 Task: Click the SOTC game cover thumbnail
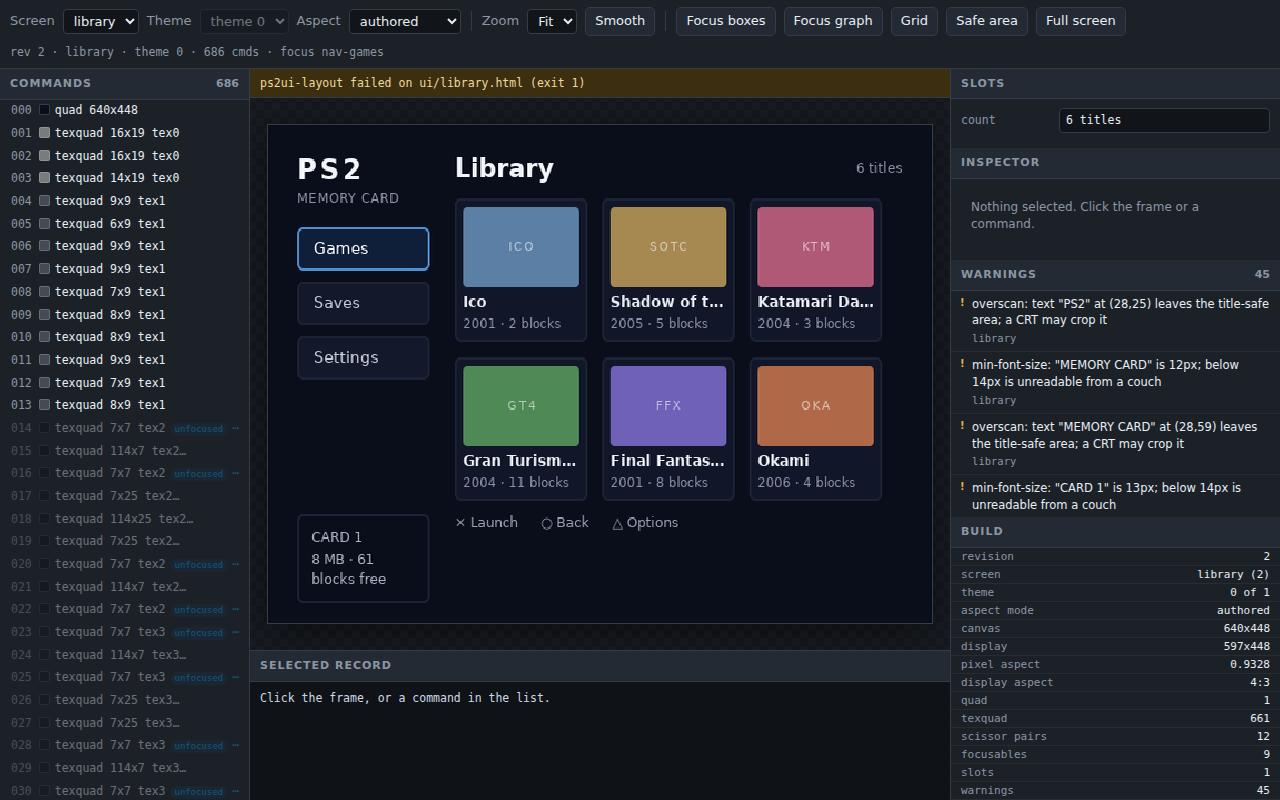coord(668,247)
